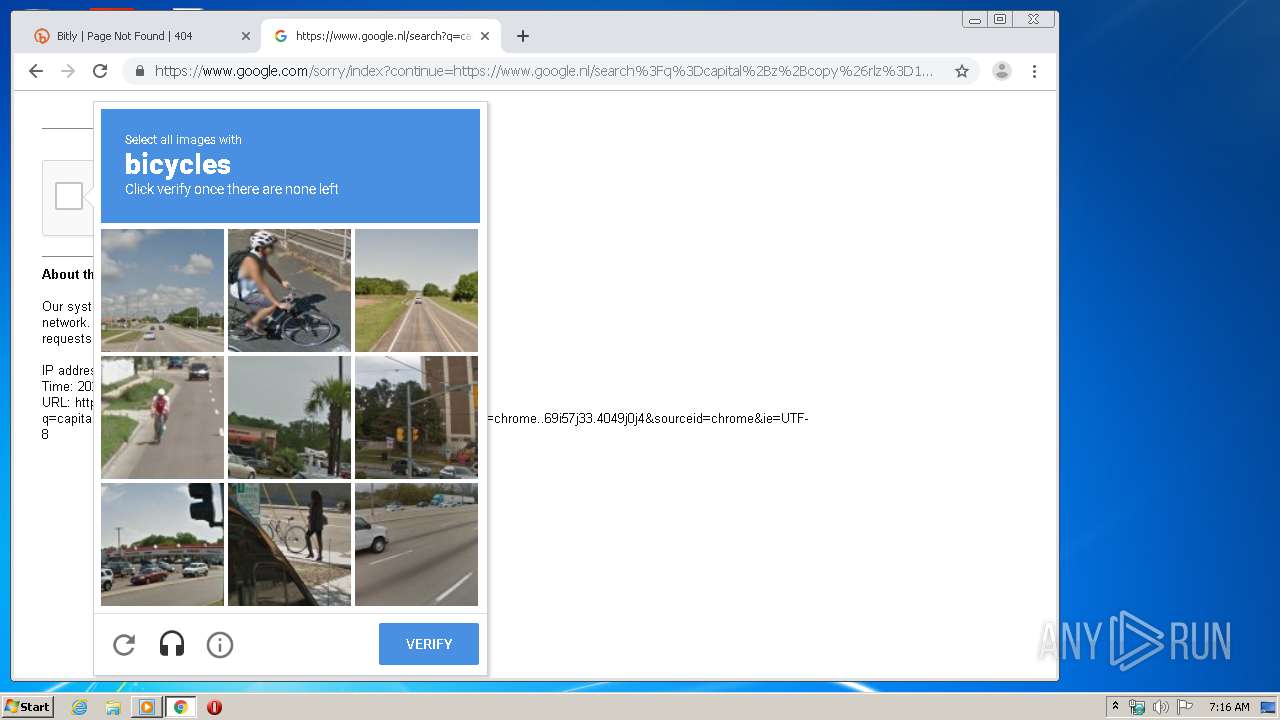Viewport: 1280px width, 720px height.
Task: Open the 7:16 AM taskbar clock
Action: pos(1229,707)
